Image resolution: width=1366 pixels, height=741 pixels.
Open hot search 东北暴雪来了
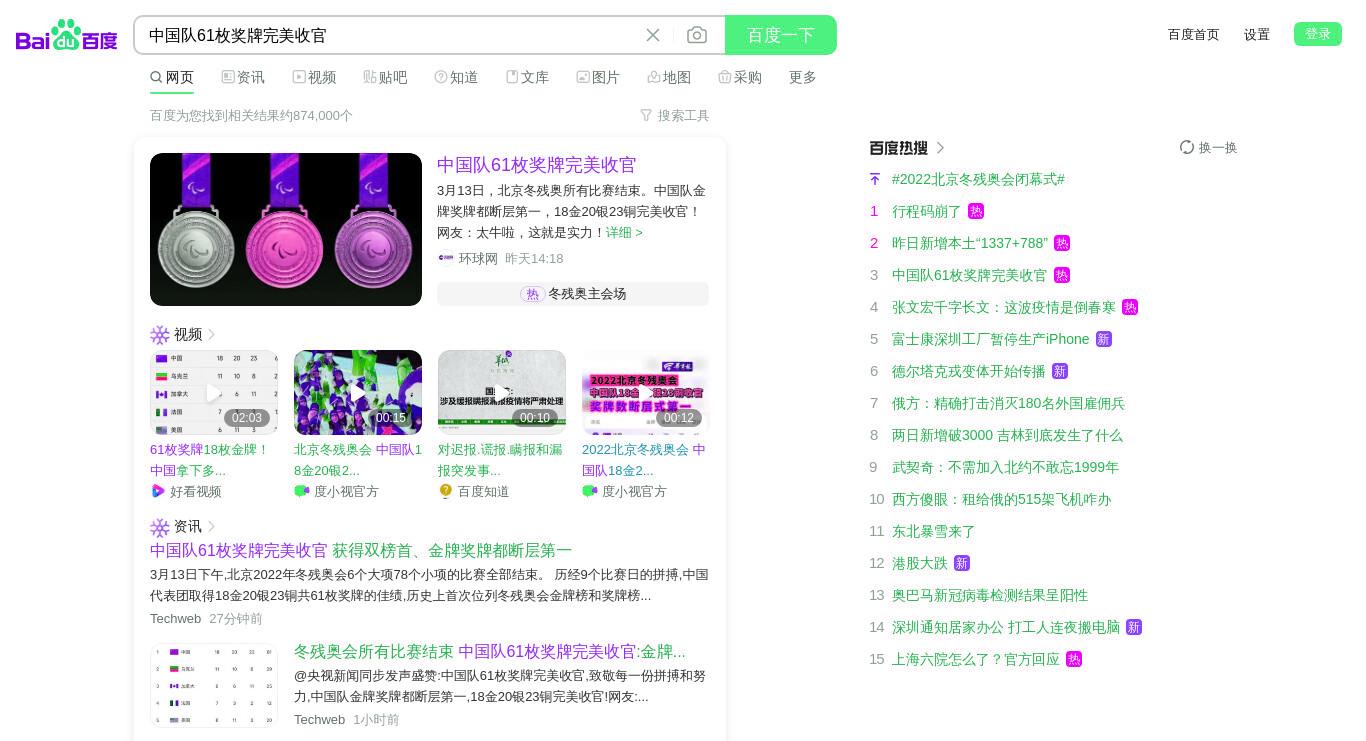tap(933, 531)
